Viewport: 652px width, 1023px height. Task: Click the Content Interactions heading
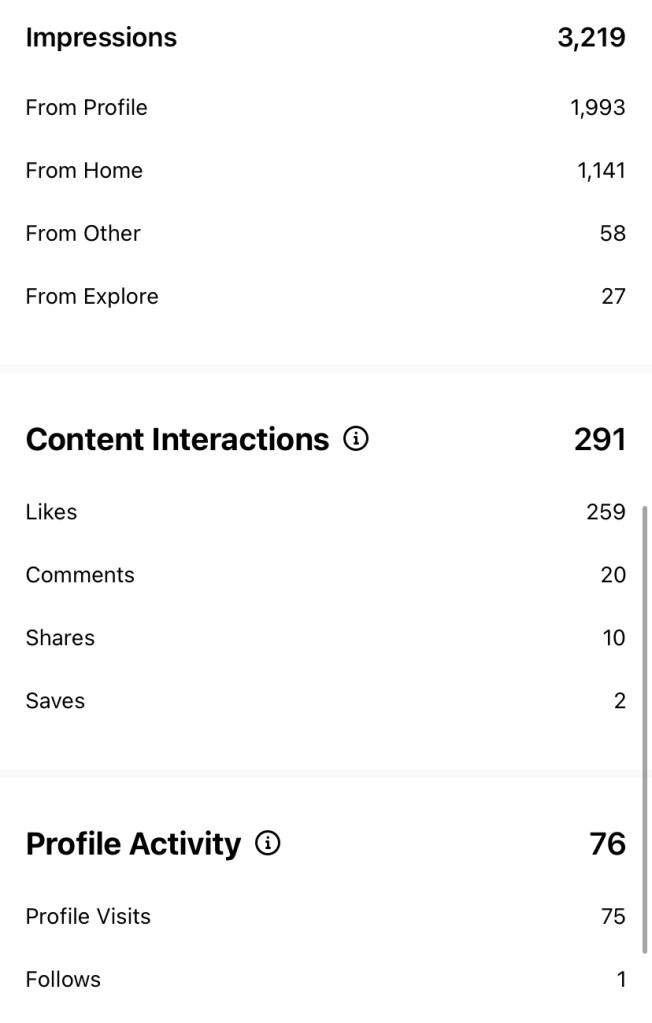tap(177, 440)
